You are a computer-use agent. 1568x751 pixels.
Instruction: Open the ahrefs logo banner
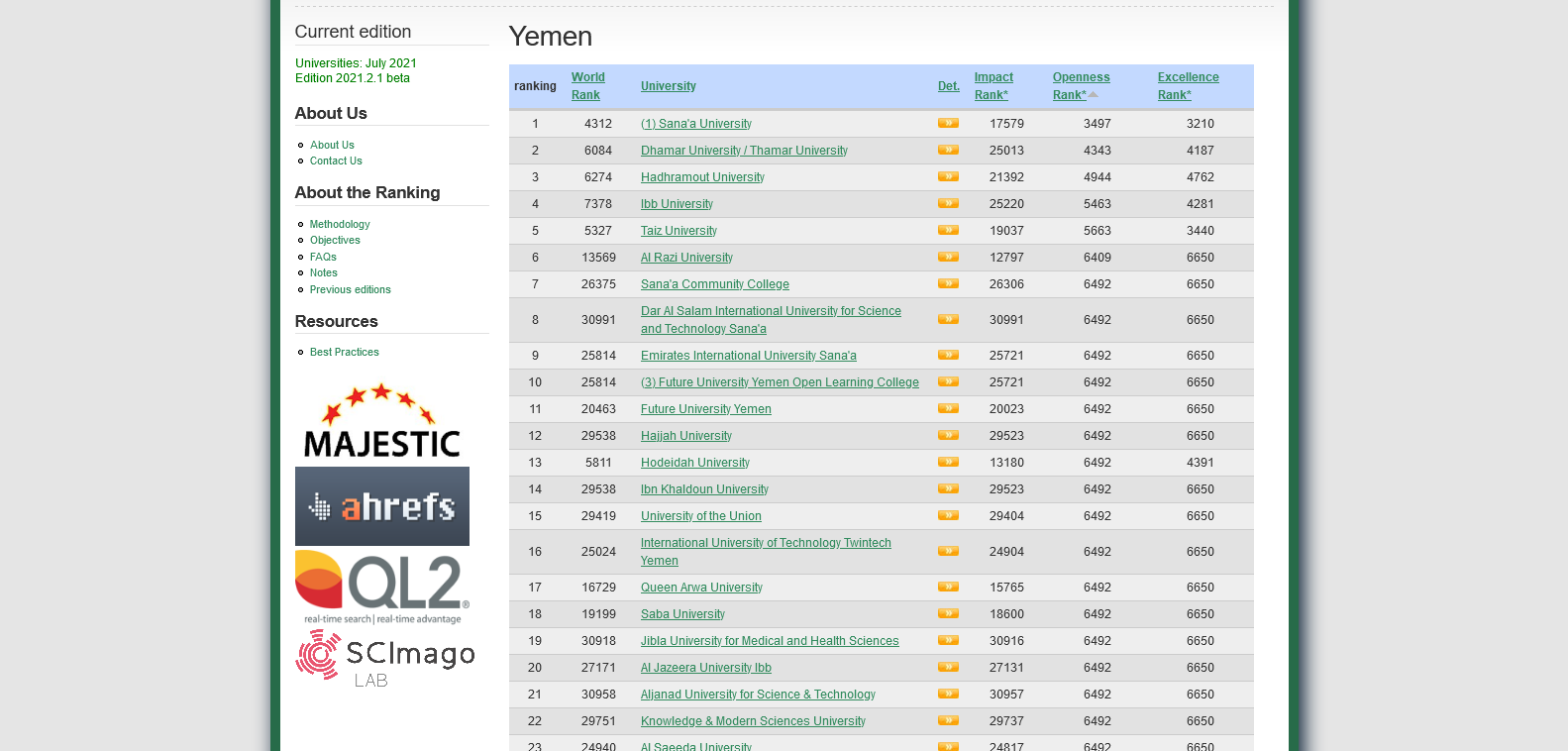381,506
